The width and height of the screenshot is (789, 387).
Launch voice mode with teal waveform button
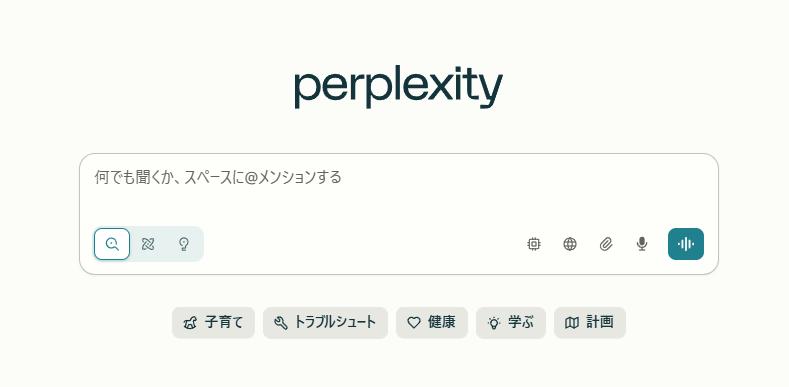click(x=686, y=244)
